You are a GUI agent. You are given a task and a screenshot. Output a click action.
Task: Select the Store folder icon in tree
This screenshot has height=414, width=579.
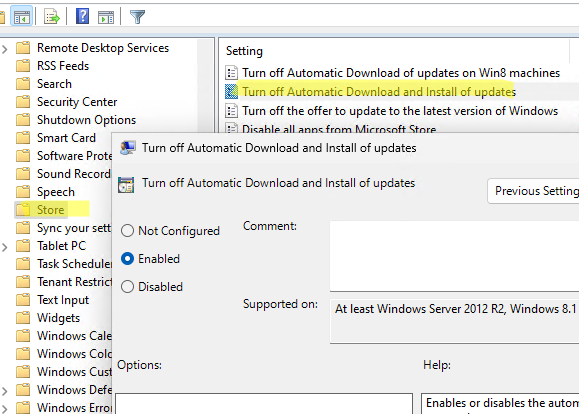point(23,210)
